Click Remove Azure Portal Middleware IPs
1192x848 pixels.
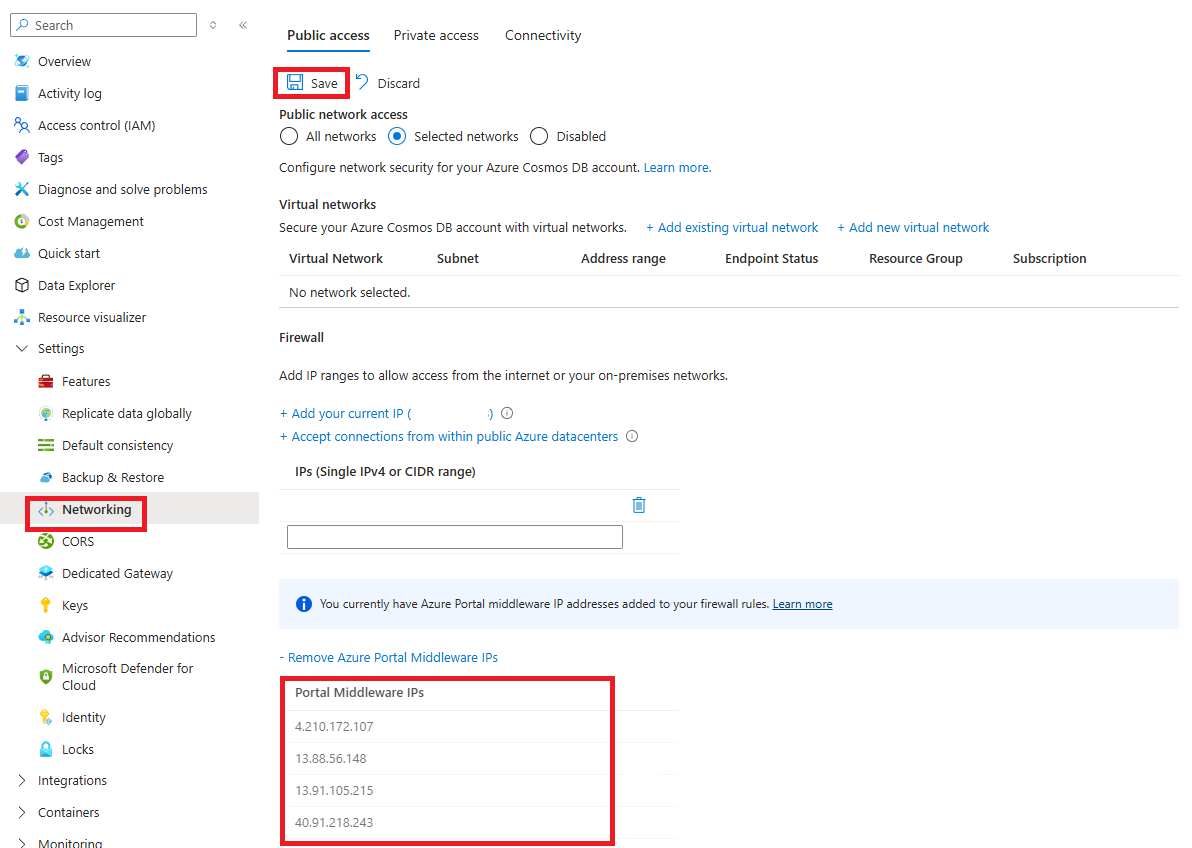click(389, 657)
